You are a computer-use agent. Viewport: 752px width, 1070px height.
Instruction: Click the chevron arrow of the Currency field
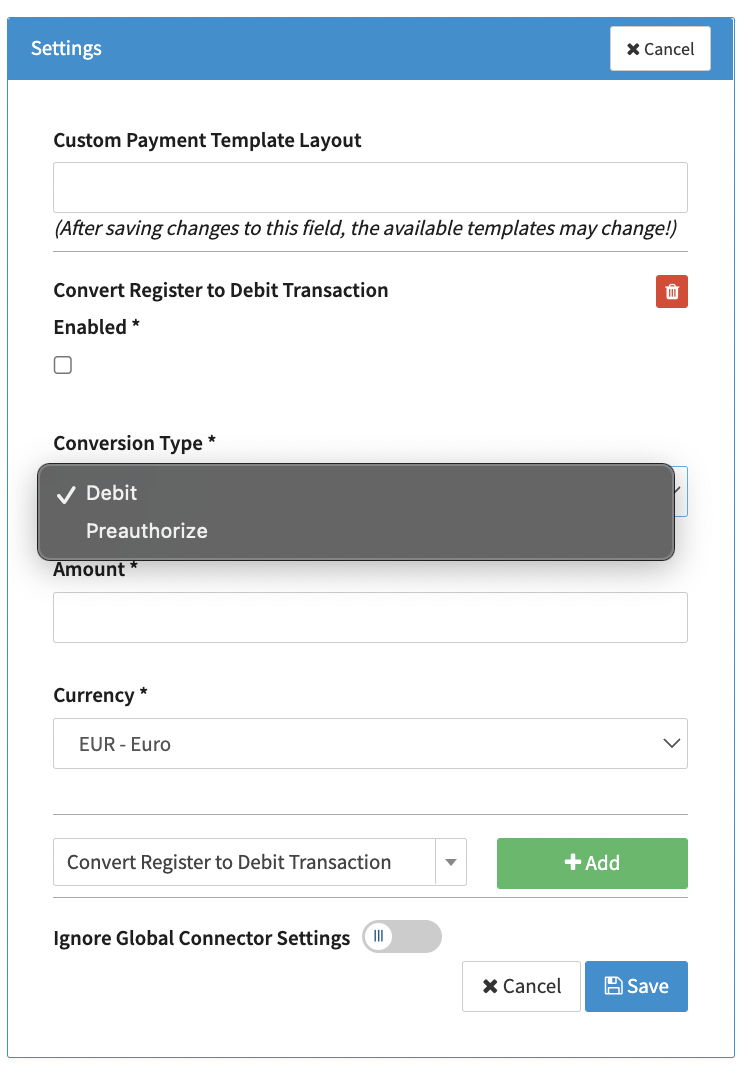pos(671,743)
